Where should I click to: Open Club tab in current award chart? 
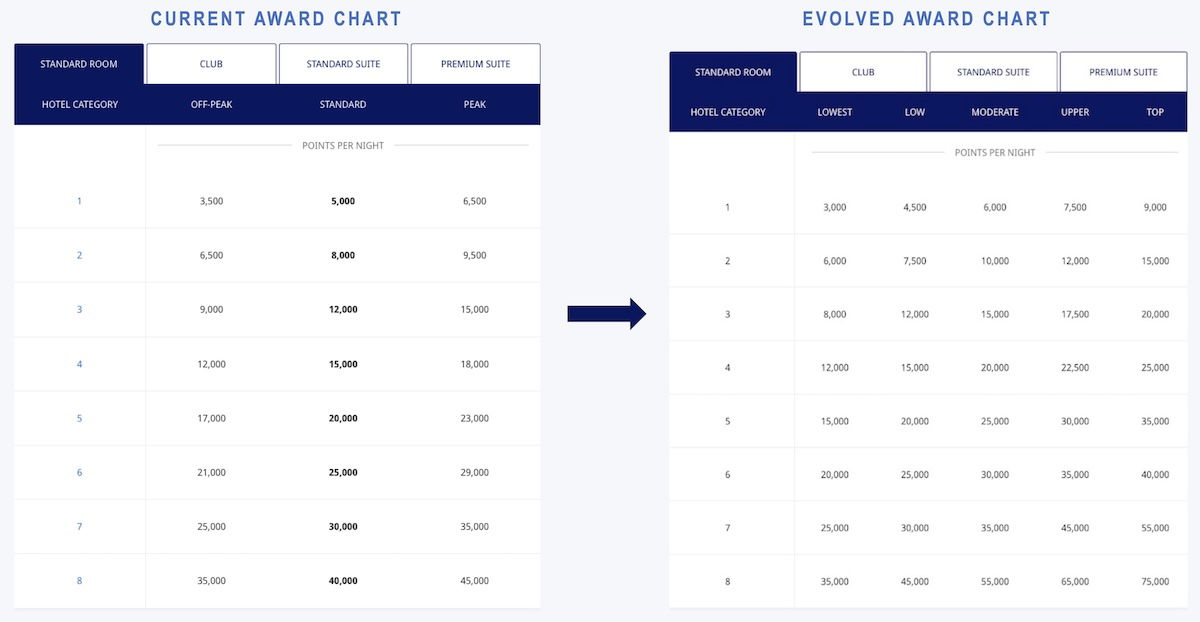coord(211,64)
